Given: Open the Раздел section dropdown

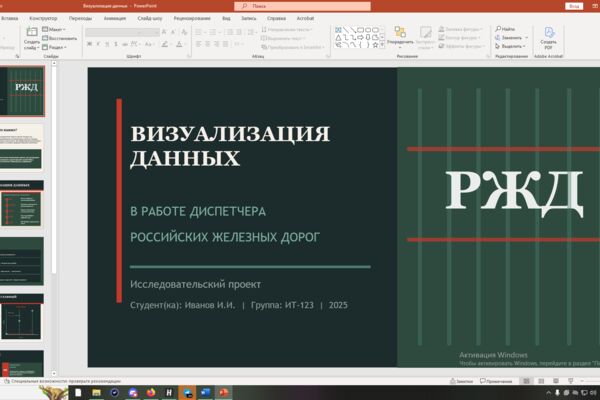Looking at the screenshot, I should (x=54, y=47).
